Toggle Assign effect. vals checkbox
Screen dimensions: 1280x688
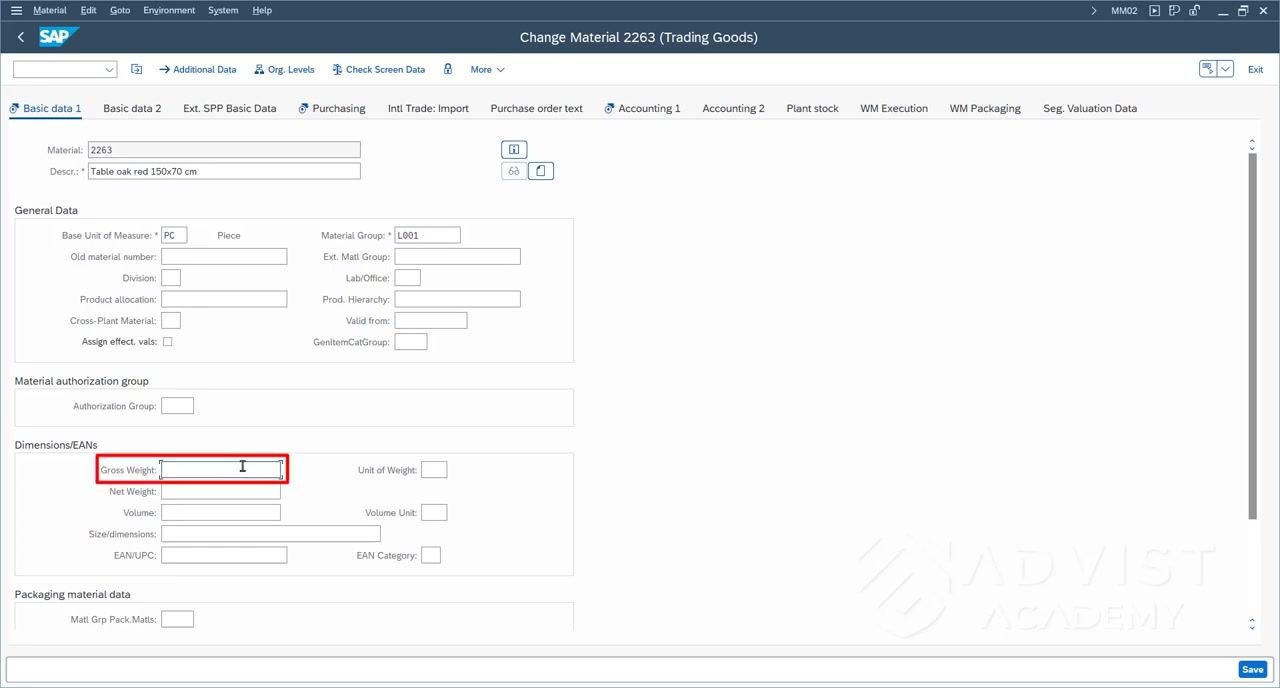tap(167, 342)
